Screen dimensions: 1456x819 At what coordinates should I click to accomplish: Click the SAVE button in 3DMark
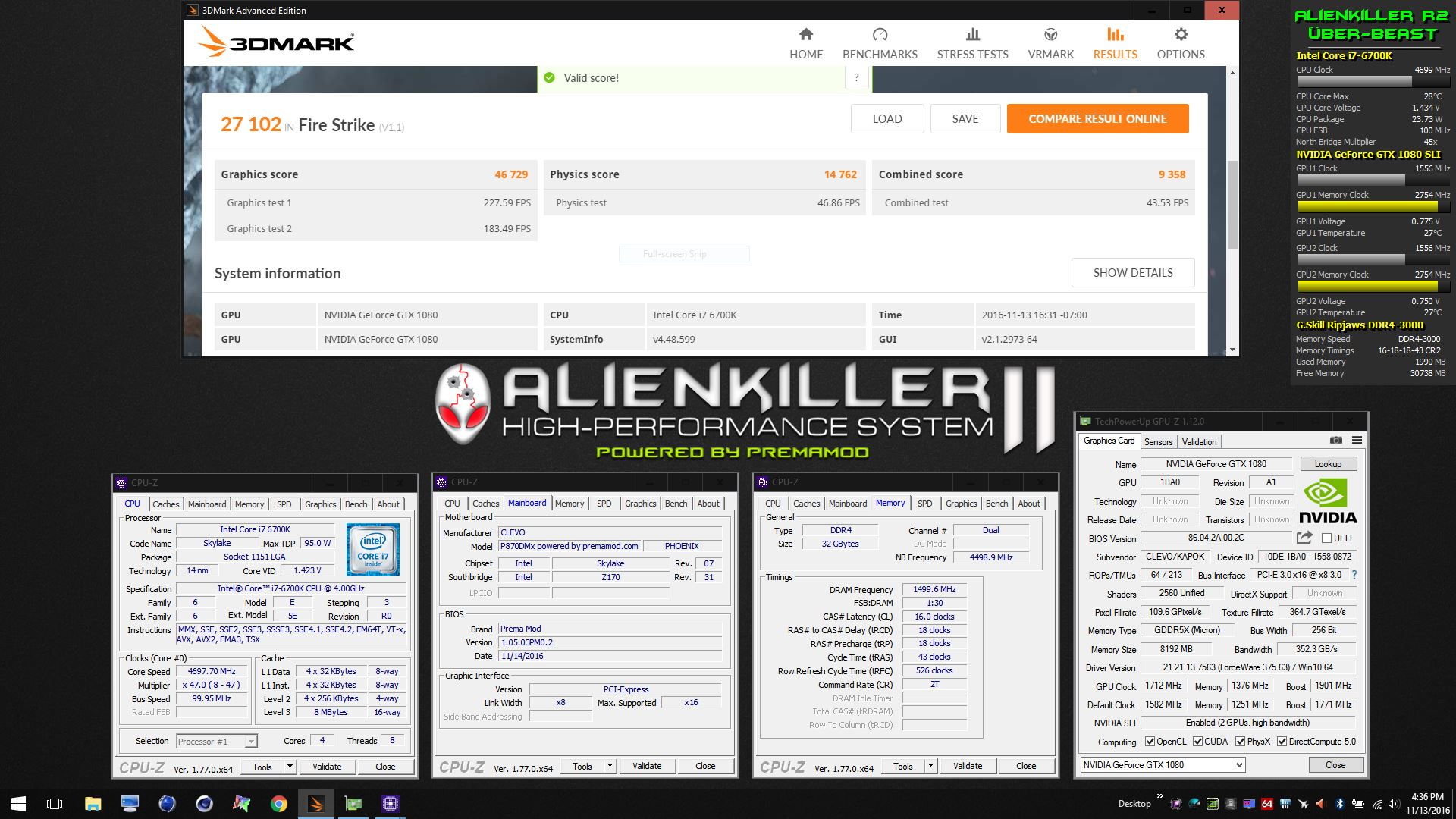point(965,119)
